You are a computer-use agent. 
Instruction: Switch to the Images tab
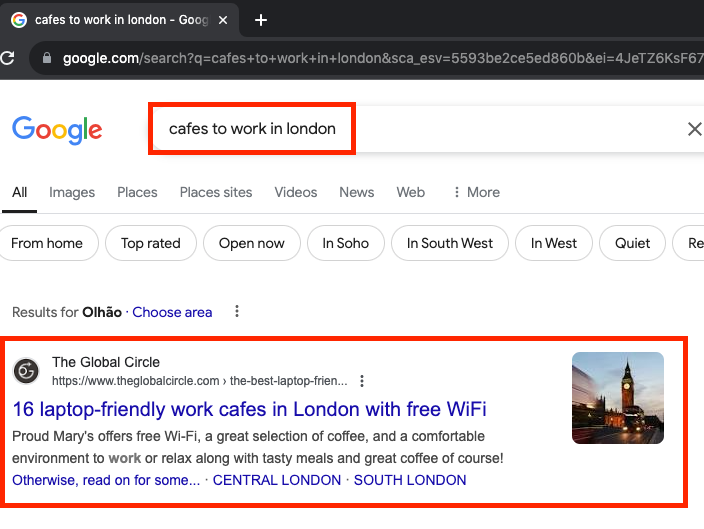pos(72,192)
